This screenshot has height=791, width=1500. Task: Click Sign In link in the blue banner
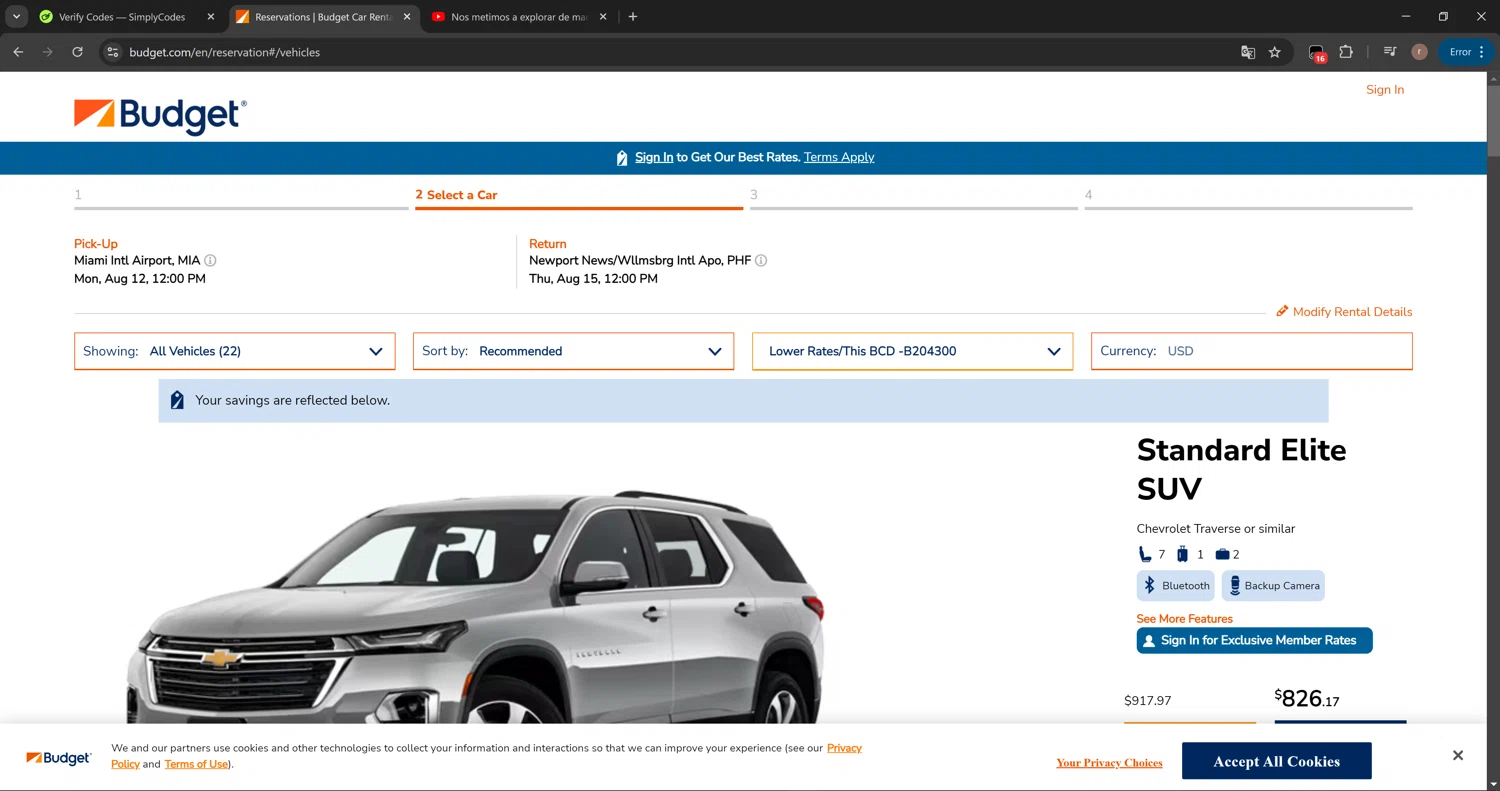654,157
